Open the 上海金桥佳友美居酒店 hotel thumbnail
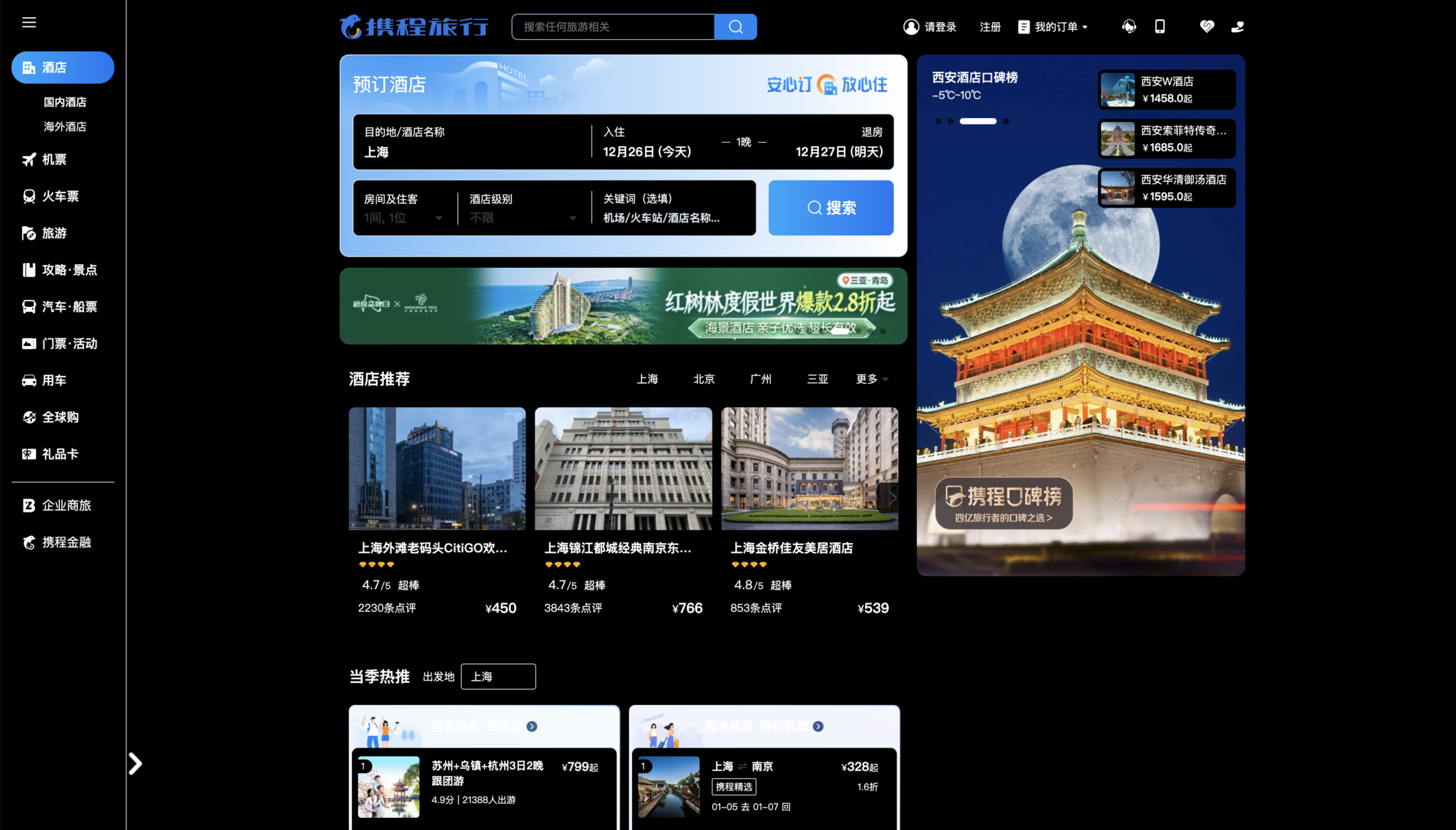This screenshot has width=1456, height=830. click(x=810, y=468)
